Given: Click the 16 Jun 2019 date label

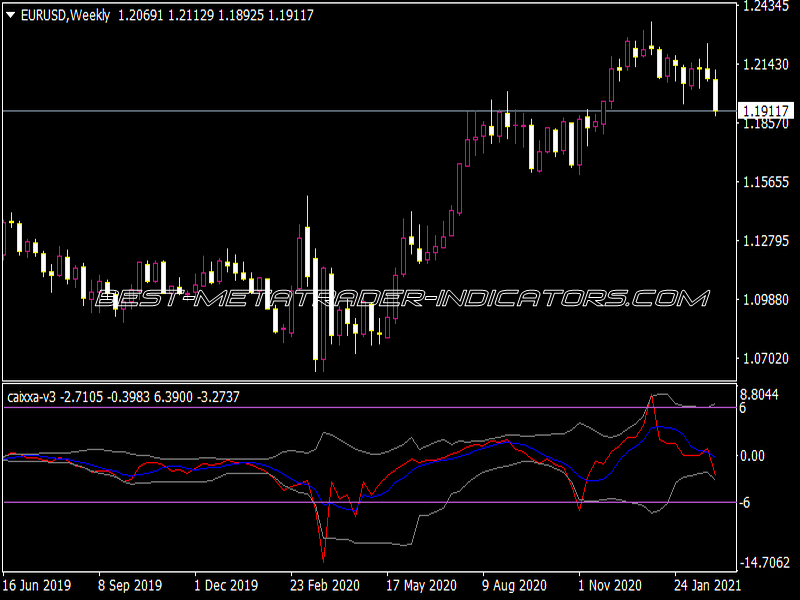Looking at the screenshot, I should [x=37, y=585].
